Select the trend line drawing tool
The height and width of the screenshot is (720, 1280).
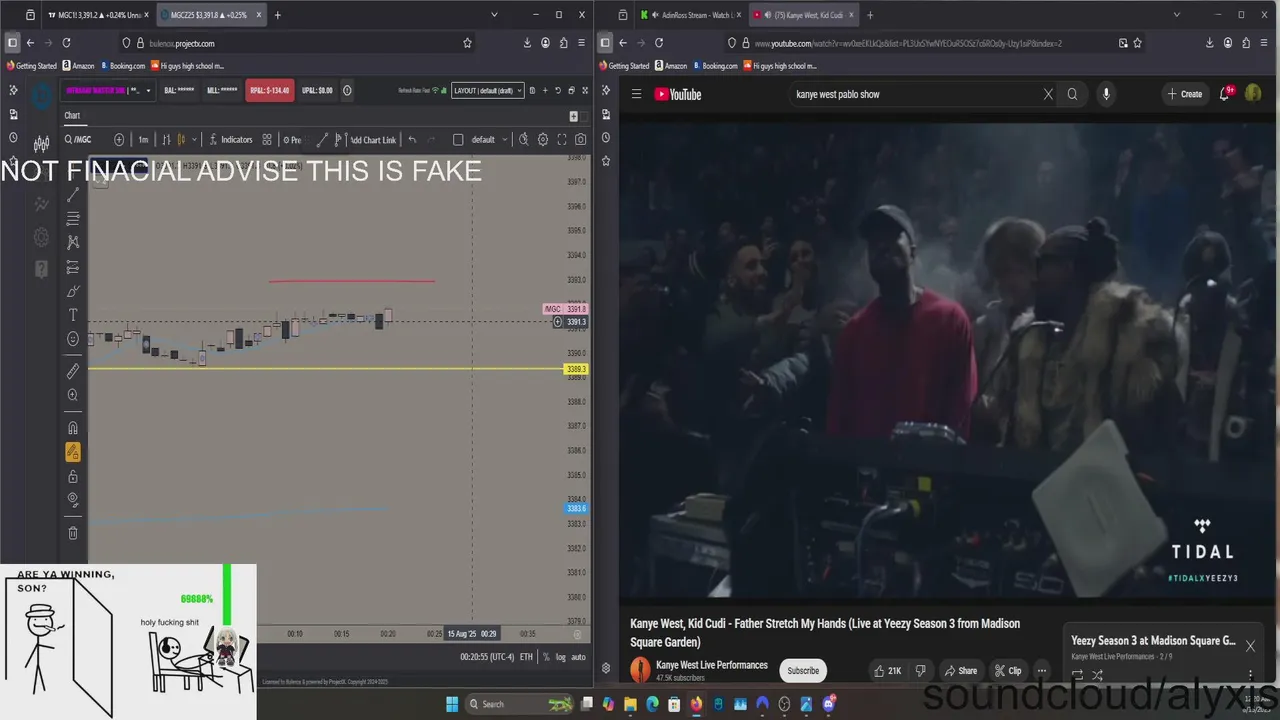pyautogui.click(x=73, y=195)
